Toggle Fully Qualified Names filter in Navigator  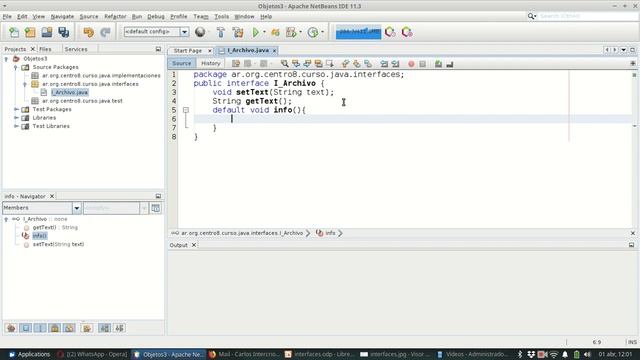87,328
